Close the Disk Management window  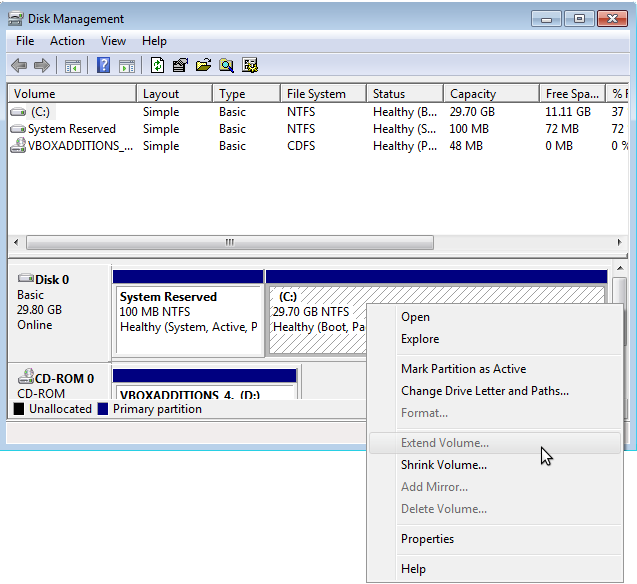tap(613, 19)
